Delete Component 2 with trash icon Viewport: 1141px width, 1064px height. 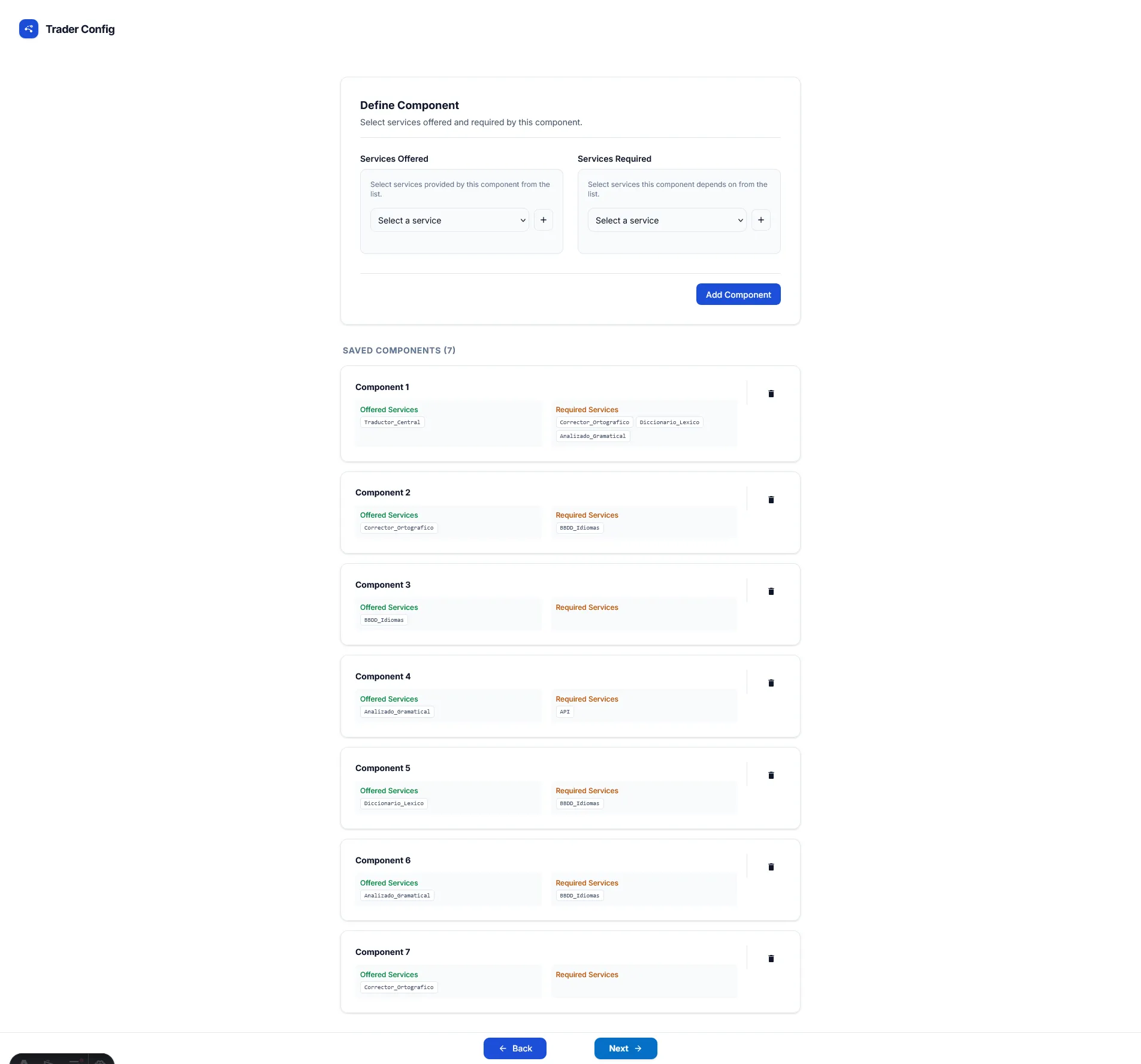coord(771,500)
